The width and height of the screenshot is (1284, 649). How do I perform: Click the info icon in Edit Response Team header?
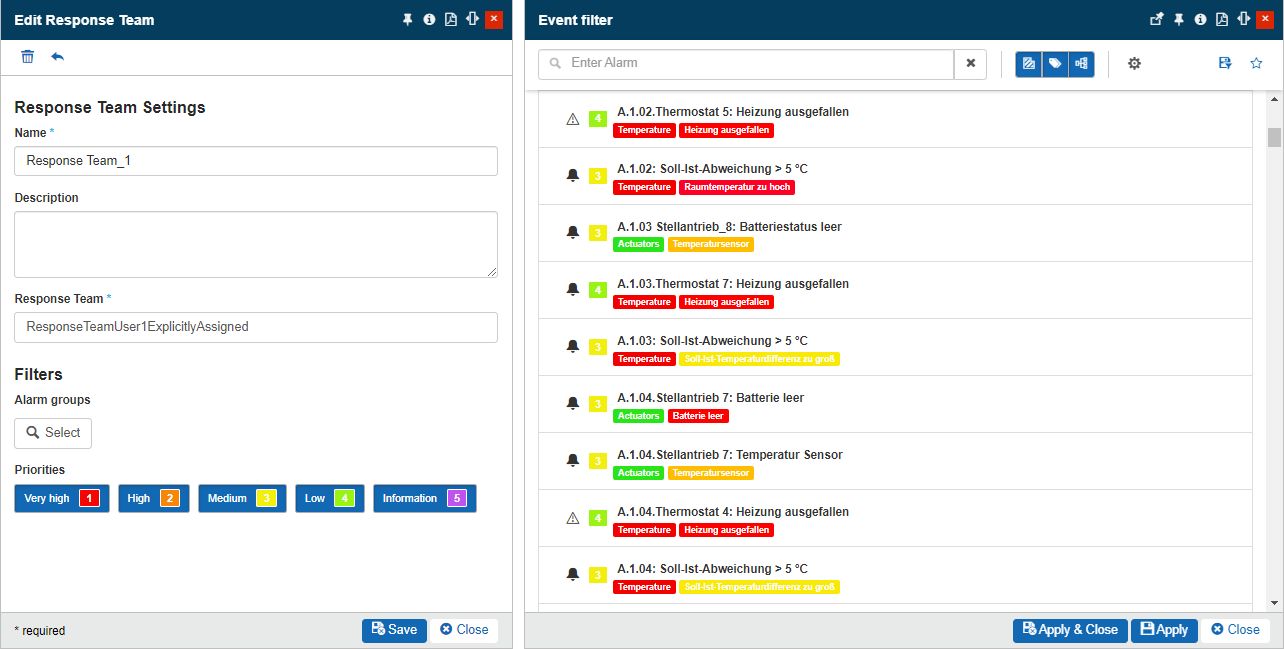point(429,20)
